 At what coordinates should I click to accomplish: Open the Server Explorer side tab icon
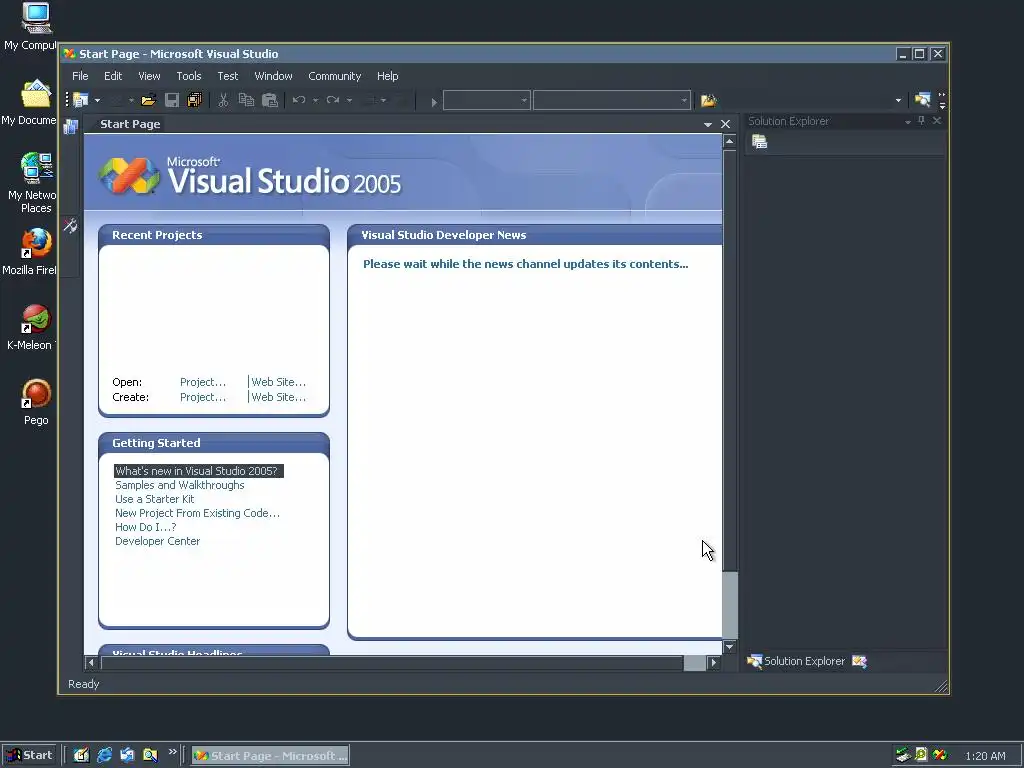(x=71, y=127)
